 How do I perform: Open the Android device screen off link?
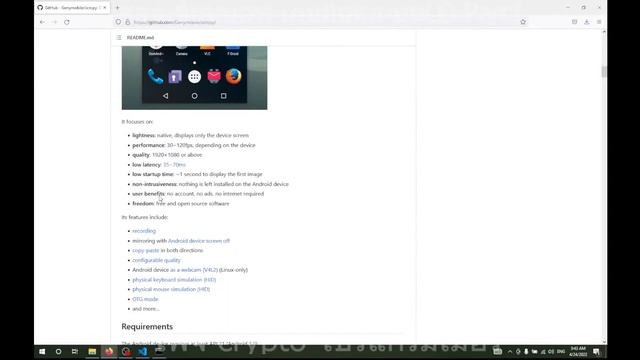[x=199, y=241]
